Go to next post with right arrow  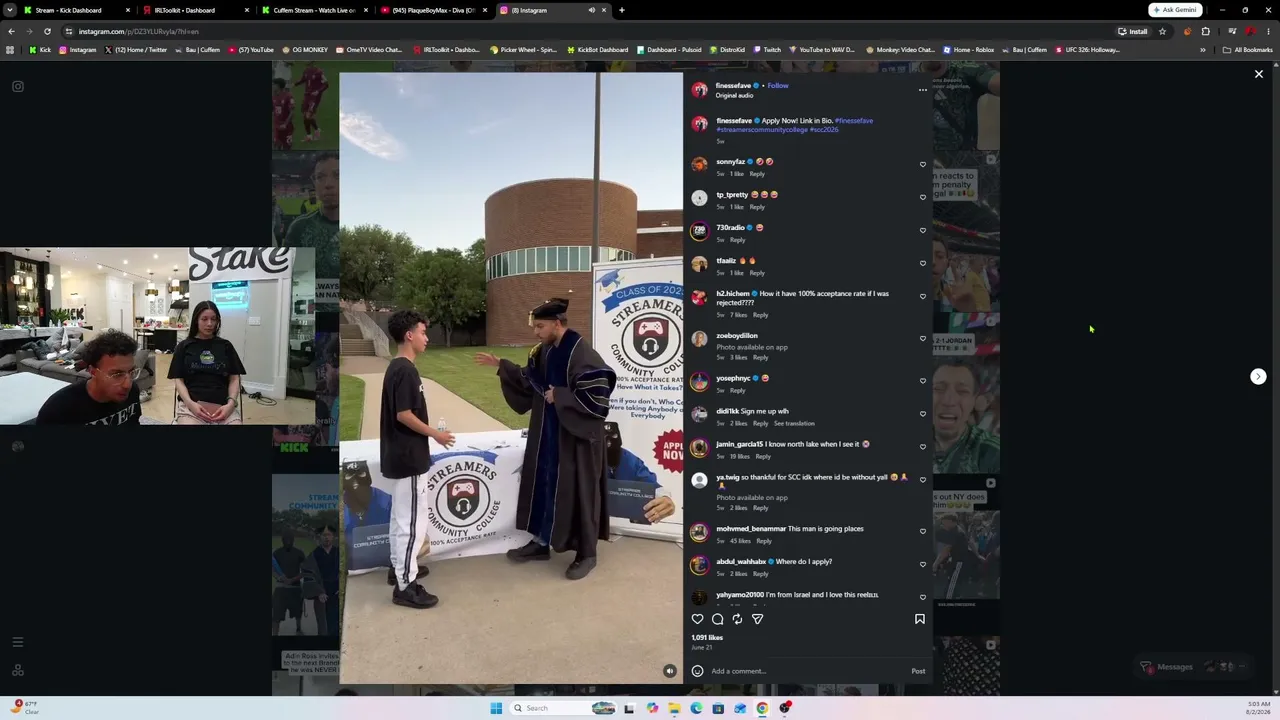pos(1259,377)
